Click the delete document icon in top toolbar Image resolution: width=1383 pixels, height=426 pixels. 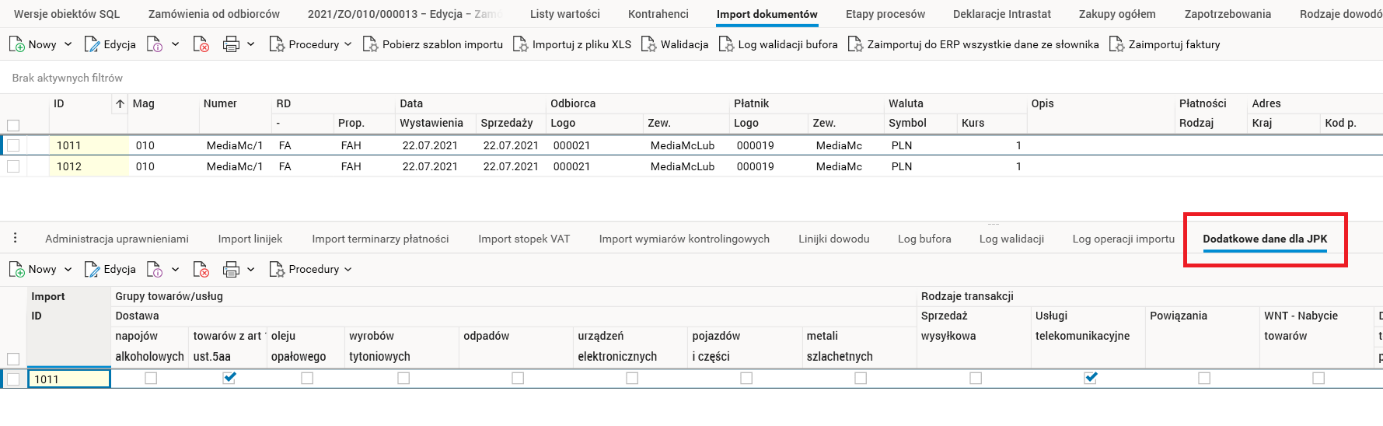[x=202, y=45]
